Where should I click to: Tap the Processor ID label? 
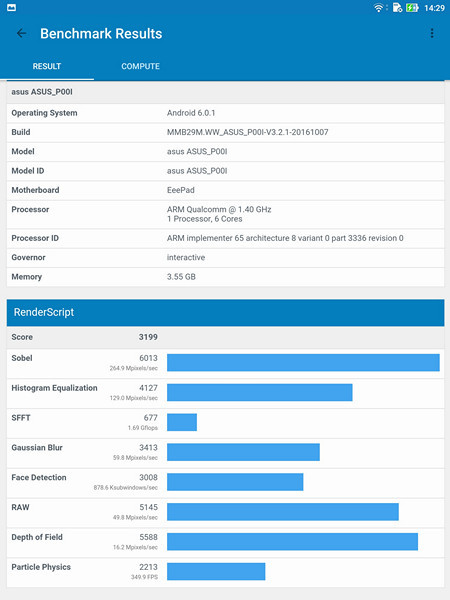point(35,238)
